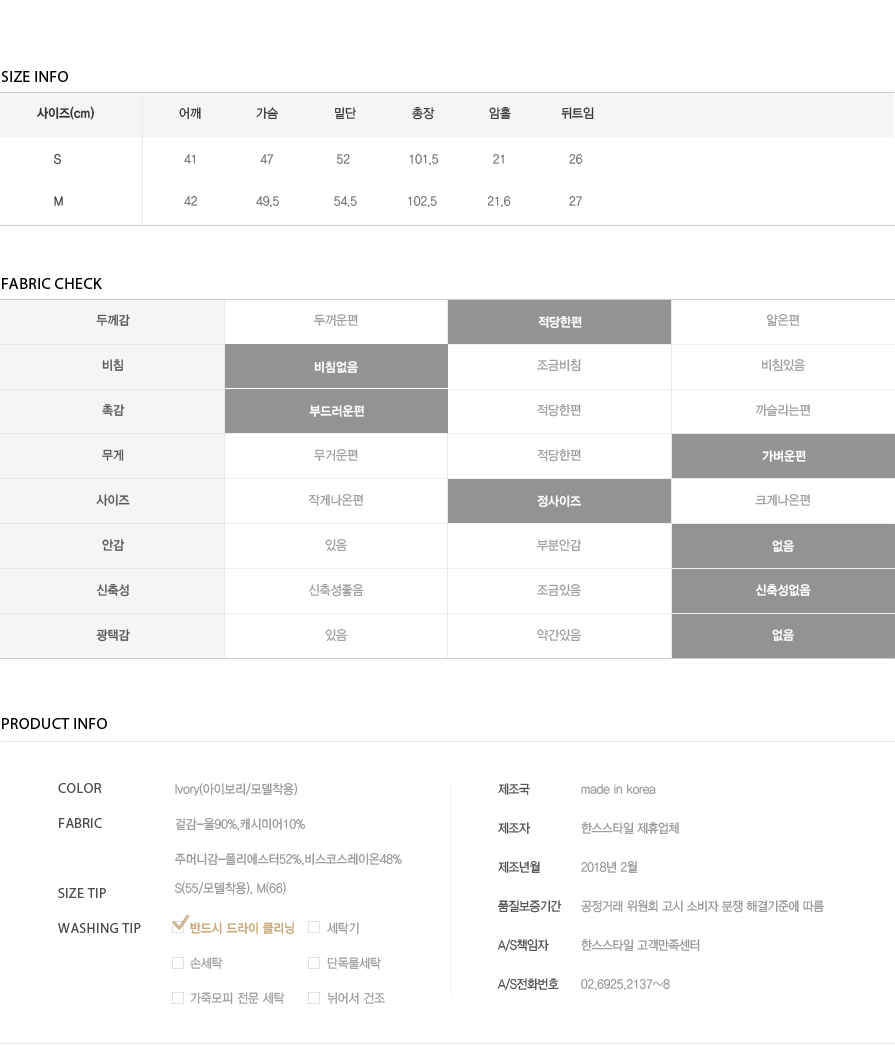Click the 어깨 column header

[x=190, y=113]
